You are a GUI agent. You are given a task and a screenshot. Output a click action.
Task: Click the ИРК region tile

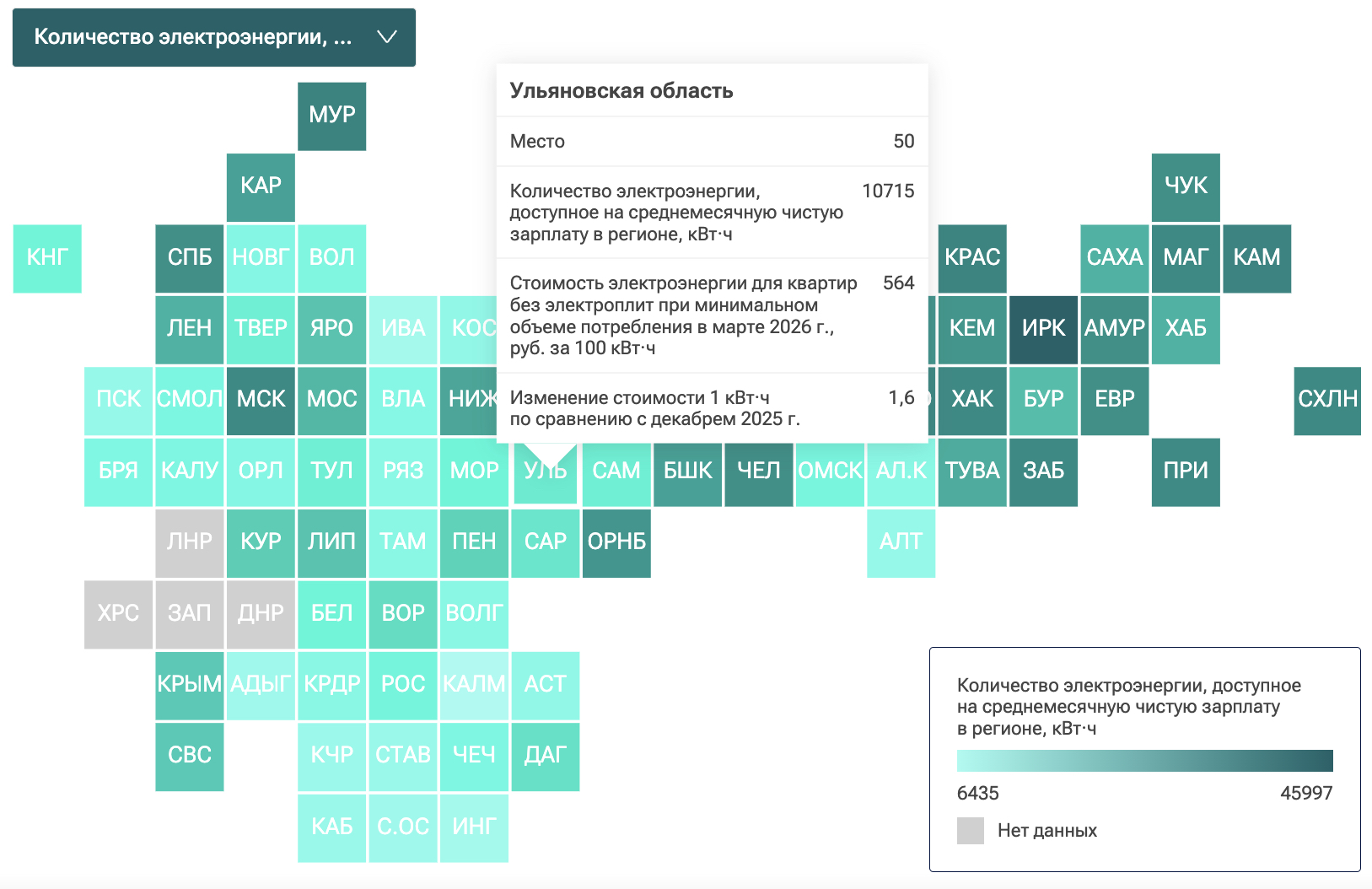[x=1043, y=330]
